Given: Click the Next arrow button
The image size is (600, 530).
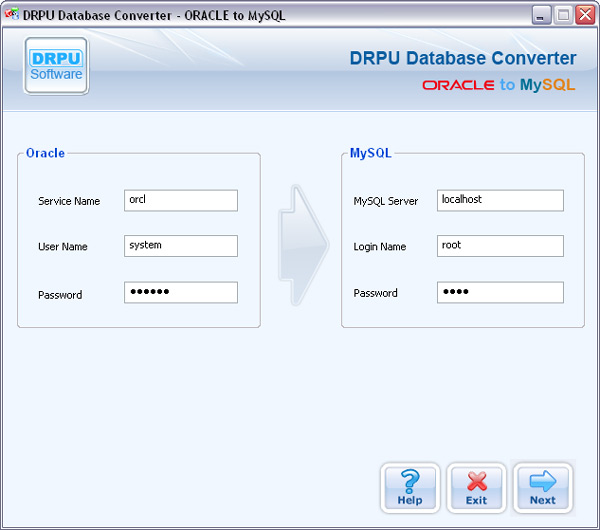Looking at the screenshot, I should click(x=543, y=488).
